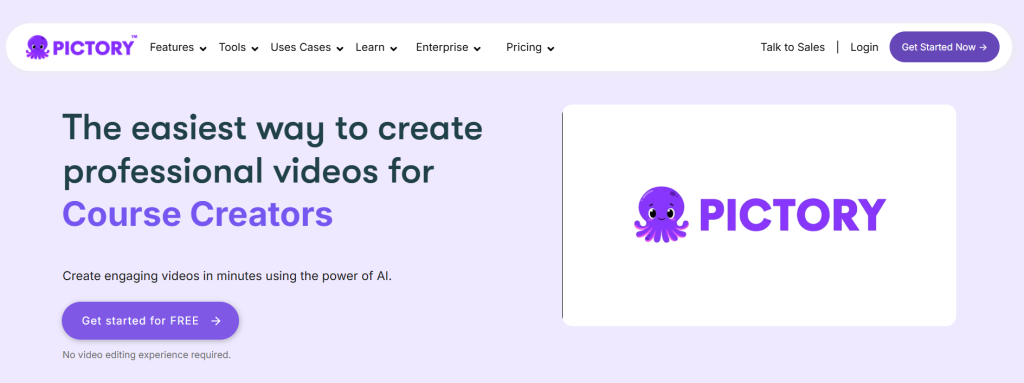Screen dimensions: 1024x383
Task: Click the Talk to Sales link
Action: pyautogui.click(x=793, y=47)
